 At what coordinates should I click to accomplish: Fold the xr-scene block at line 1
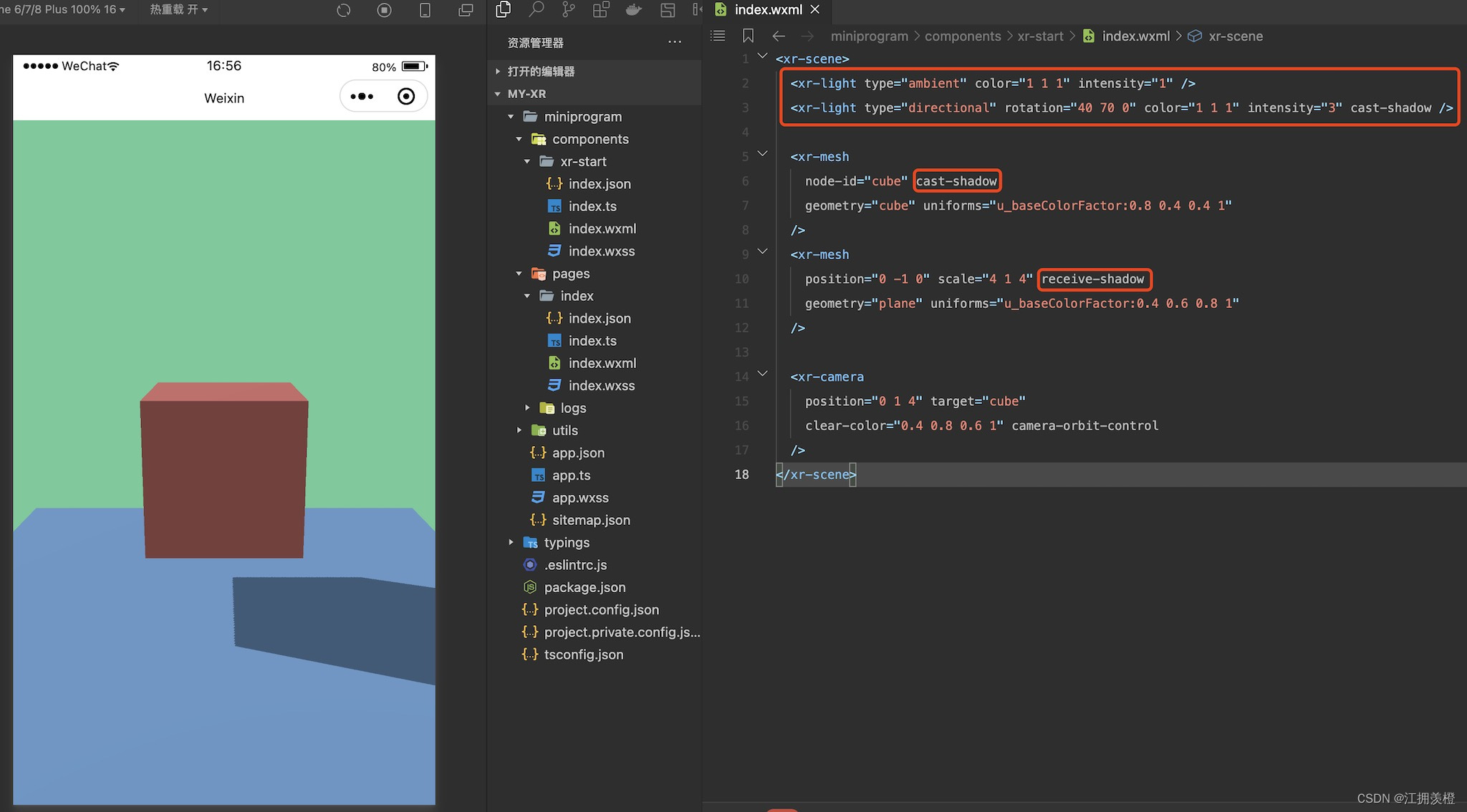(763, 56)
